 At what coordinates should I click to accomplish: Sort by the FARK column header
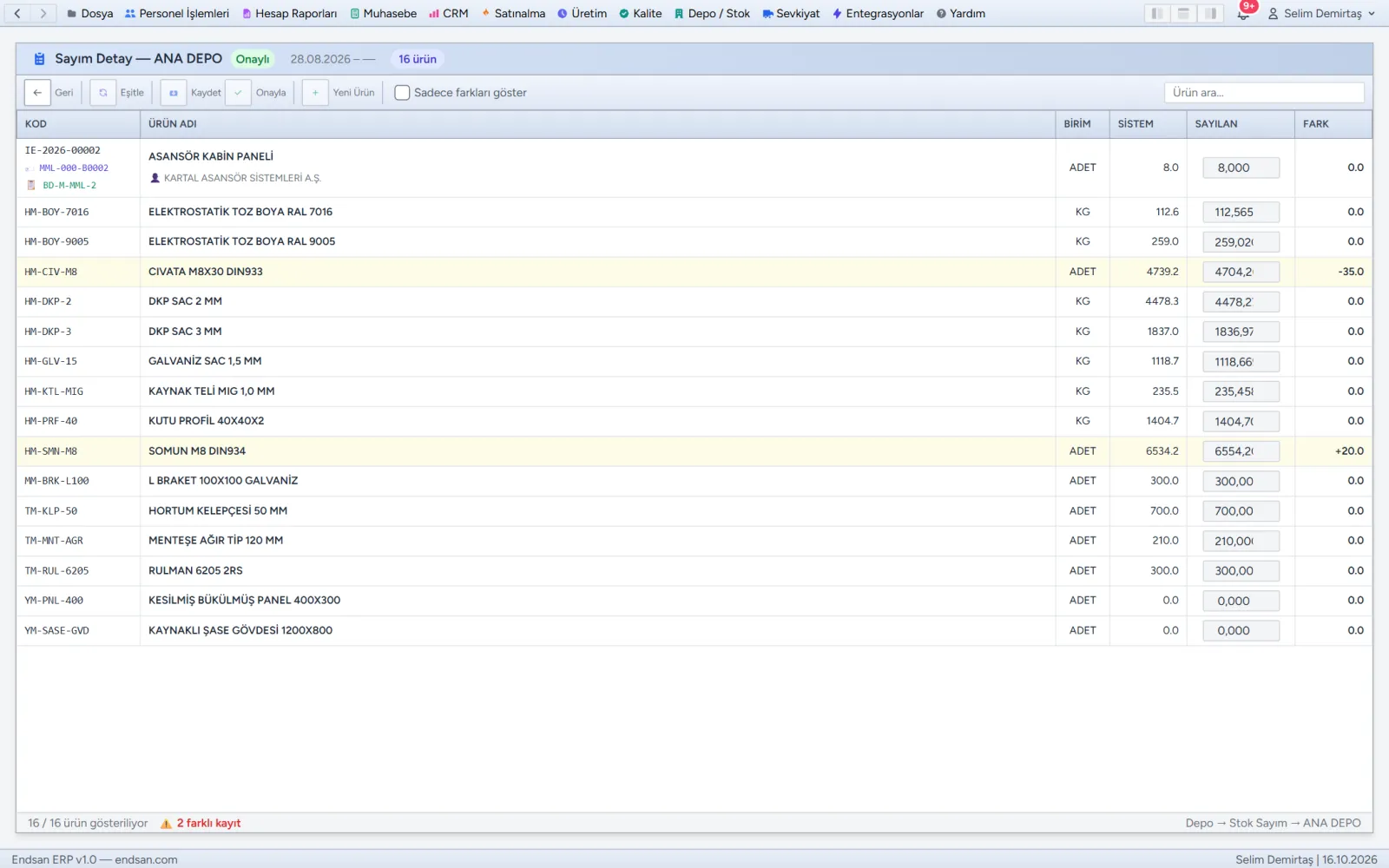pyautogui.click(x=1315, y=124)
